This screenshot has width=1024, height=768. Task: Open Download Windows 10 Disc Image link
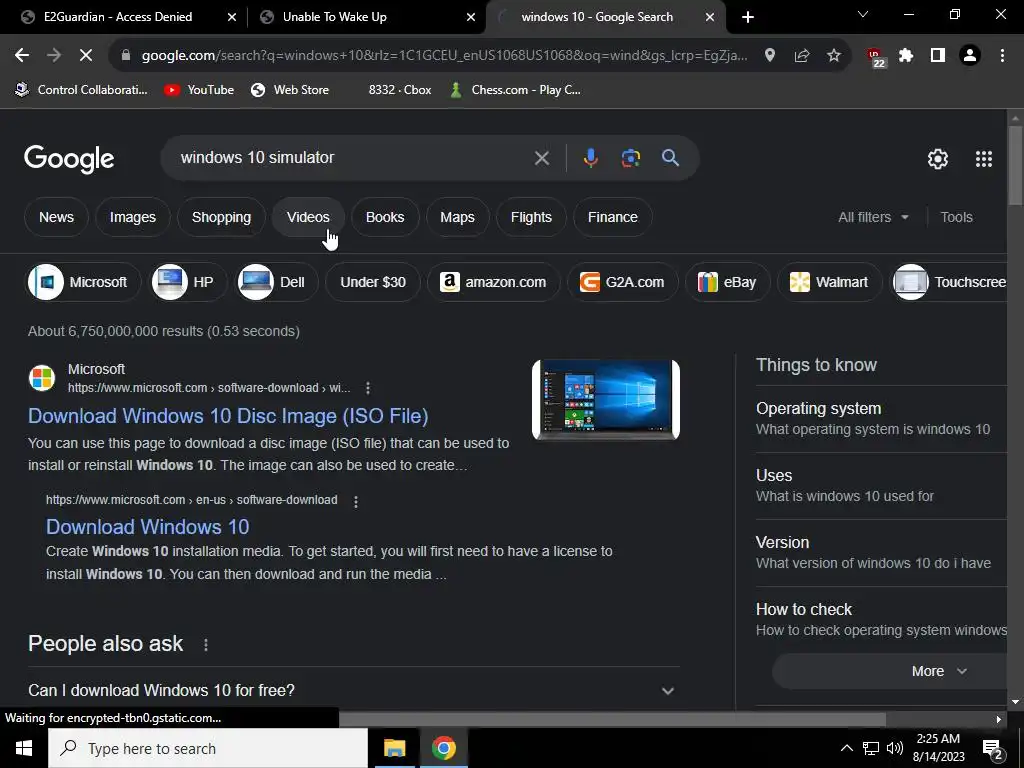(x=228, y=416)
